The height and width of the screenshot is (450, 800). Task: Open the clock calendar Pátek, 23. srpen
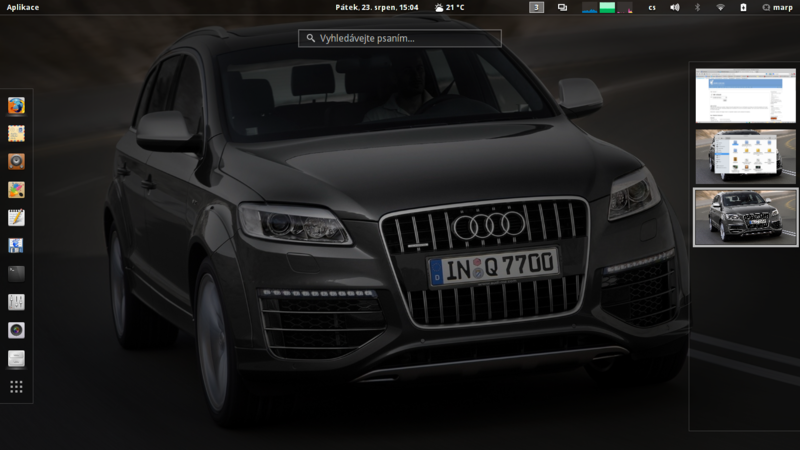pyautogui.click(x=377, y=7)
